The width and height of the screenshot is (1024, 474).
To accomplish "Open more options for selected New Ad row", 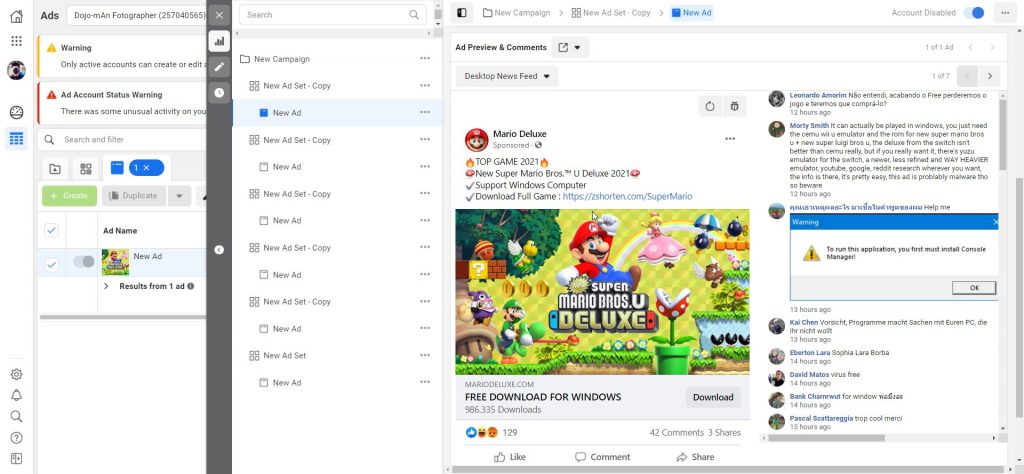I will 425,112.
